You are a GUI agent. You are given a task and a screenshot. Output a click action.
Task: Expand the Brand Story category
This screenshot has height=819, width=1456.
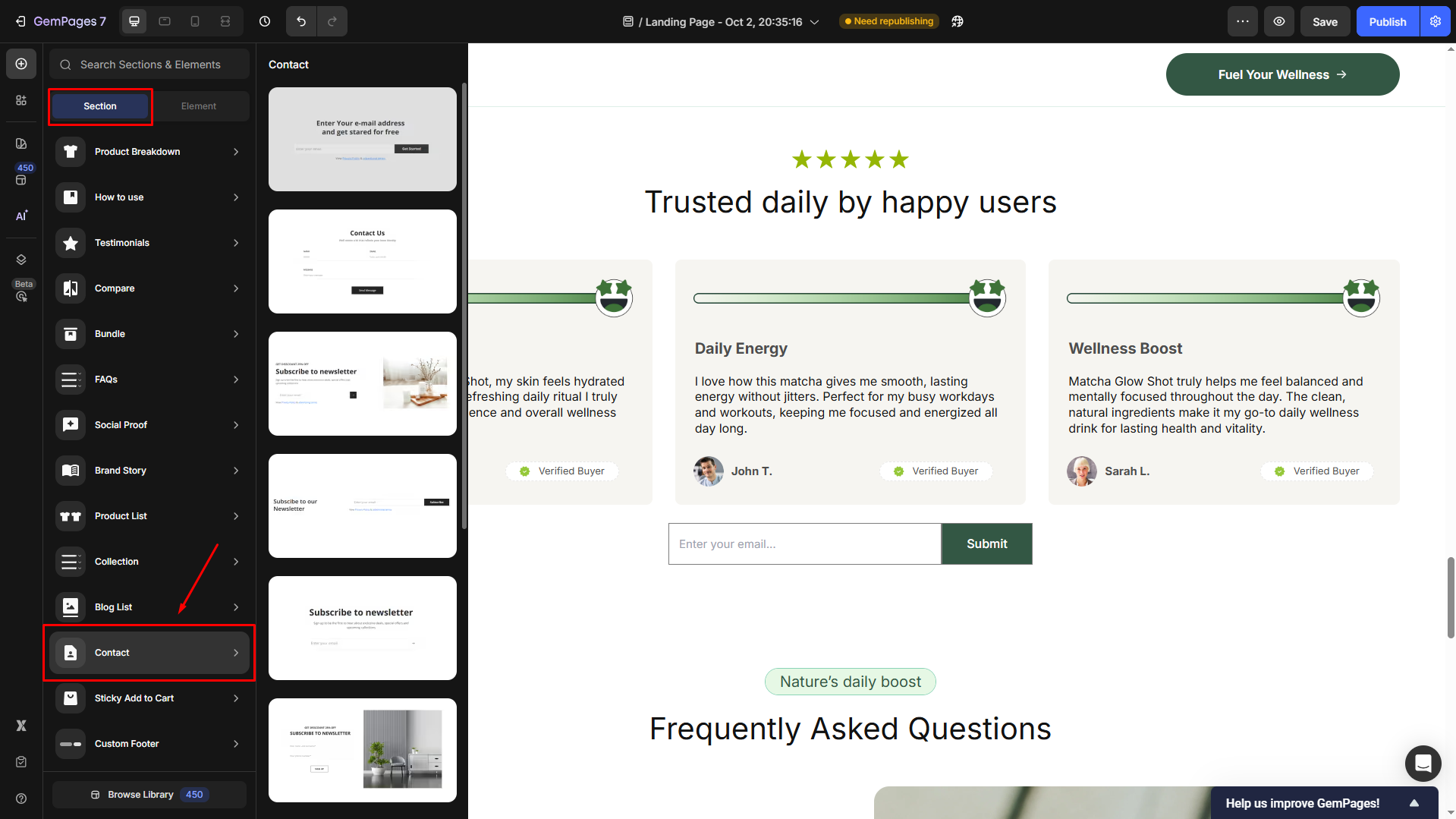coord(149,471)
